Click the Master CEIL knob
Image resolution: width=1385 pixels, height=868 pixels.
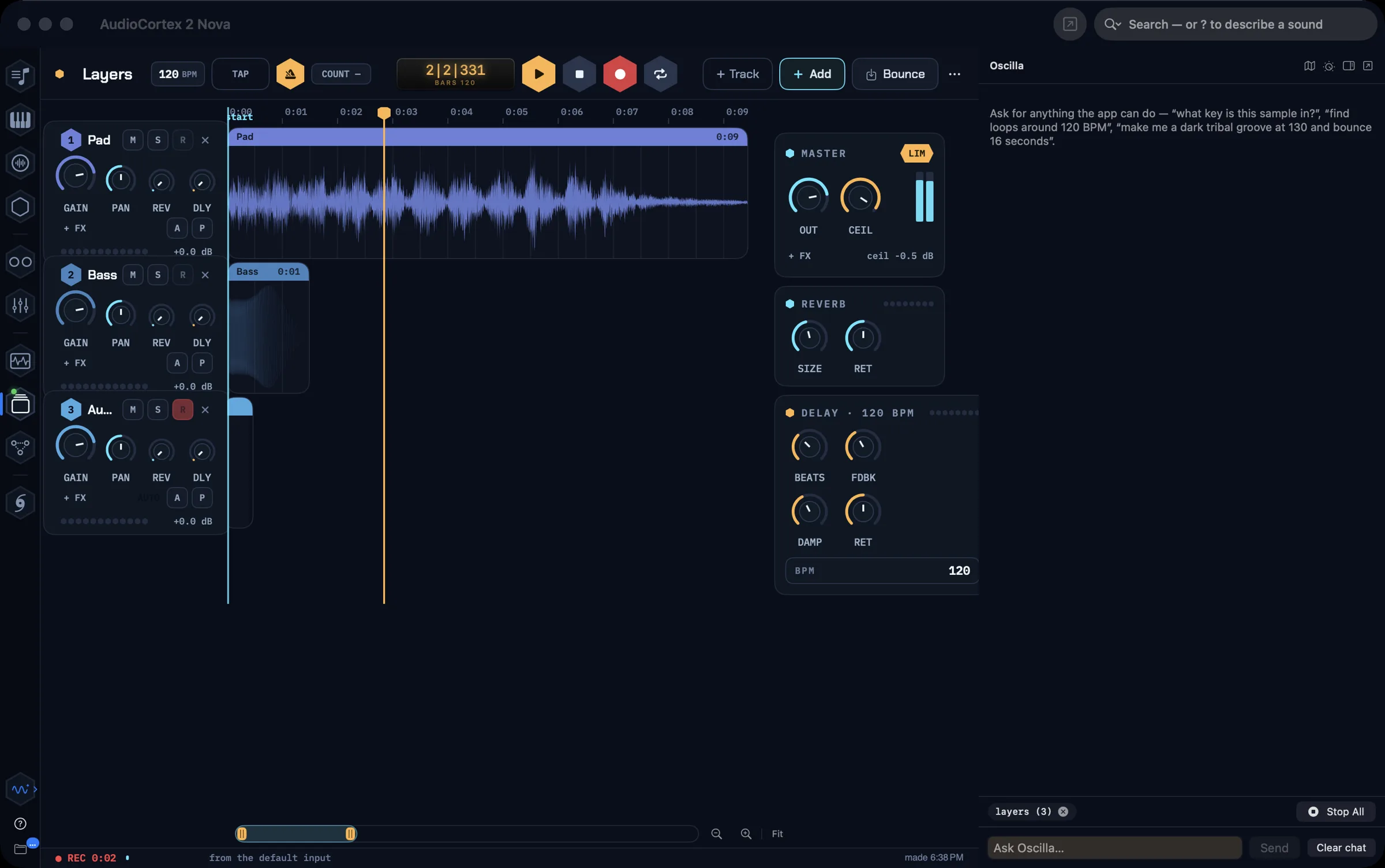(860, 197)
